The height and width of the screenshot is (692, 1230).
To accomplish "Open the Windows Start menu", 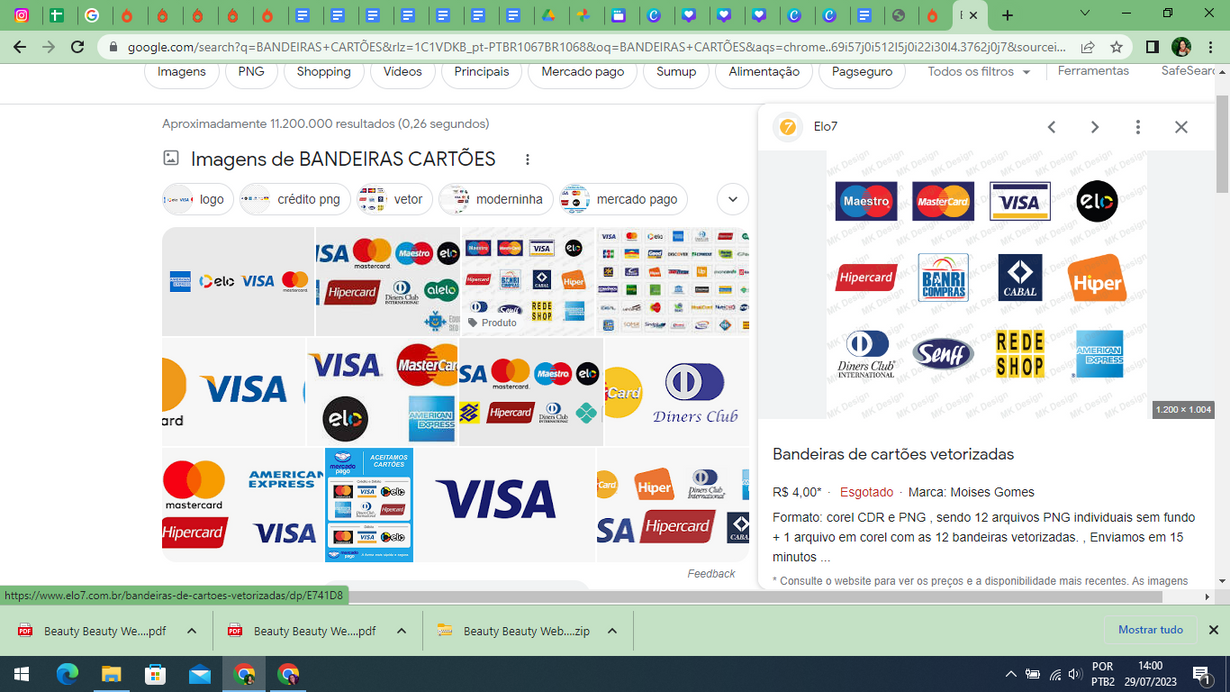I will coord(21,674).
